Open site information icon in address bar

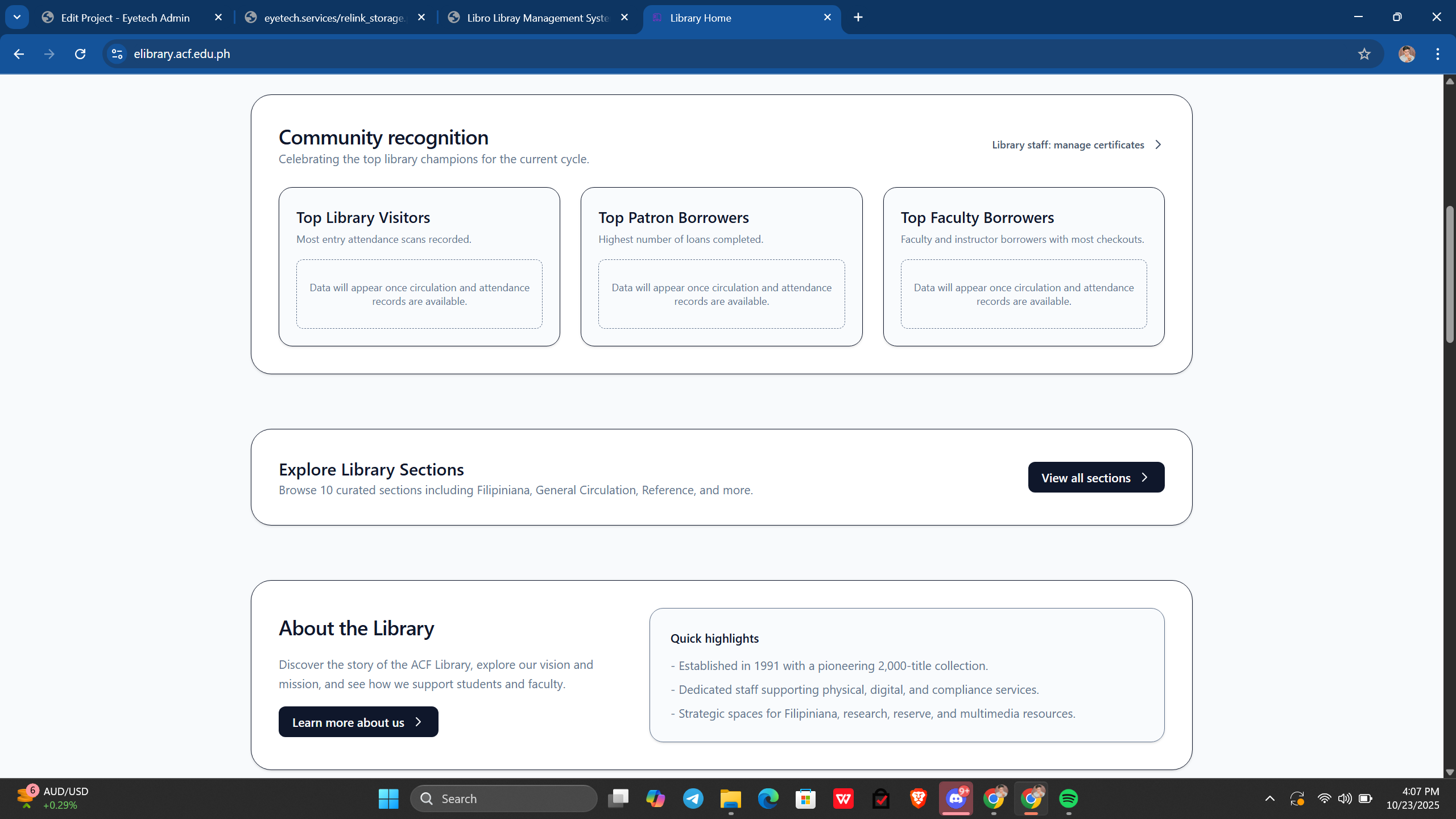[x=117, y=53]
